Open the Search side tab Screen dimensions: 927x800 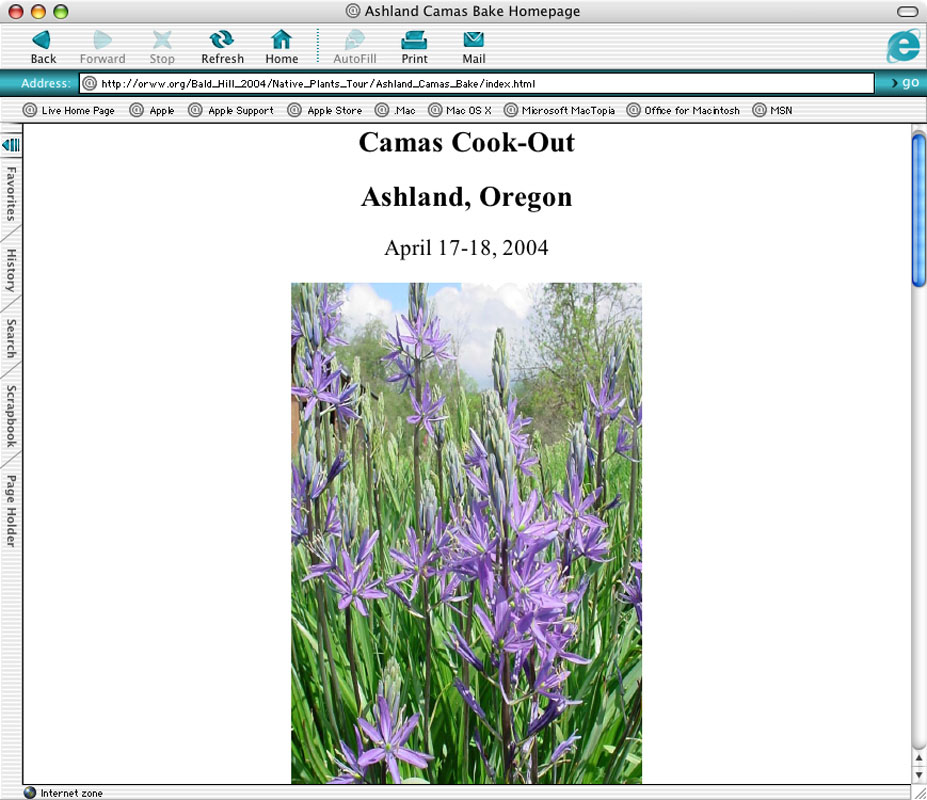[11, 338]
